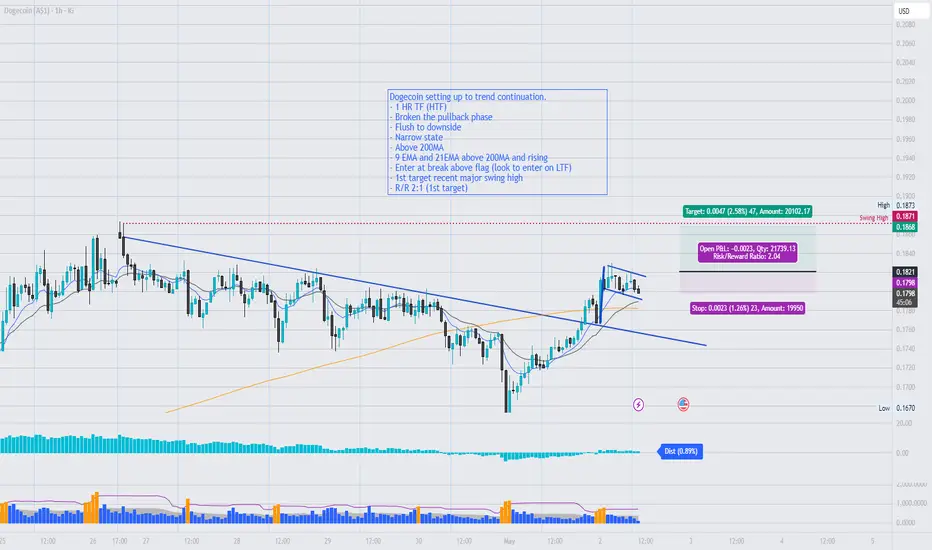932x550 pixels.
Task: Click the 0.1740 price axis label
Action: click(905, 348)
